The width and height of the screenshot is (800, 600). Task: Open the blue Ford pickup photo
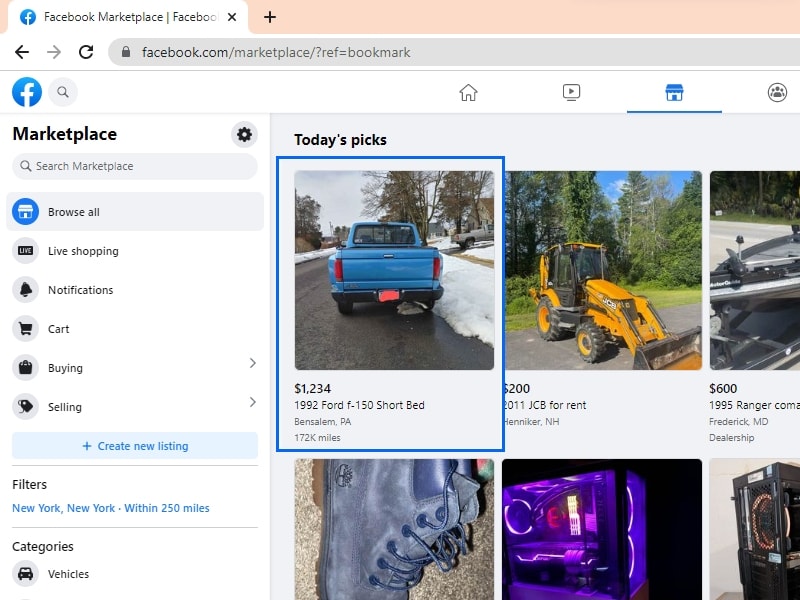coord(394,270)
